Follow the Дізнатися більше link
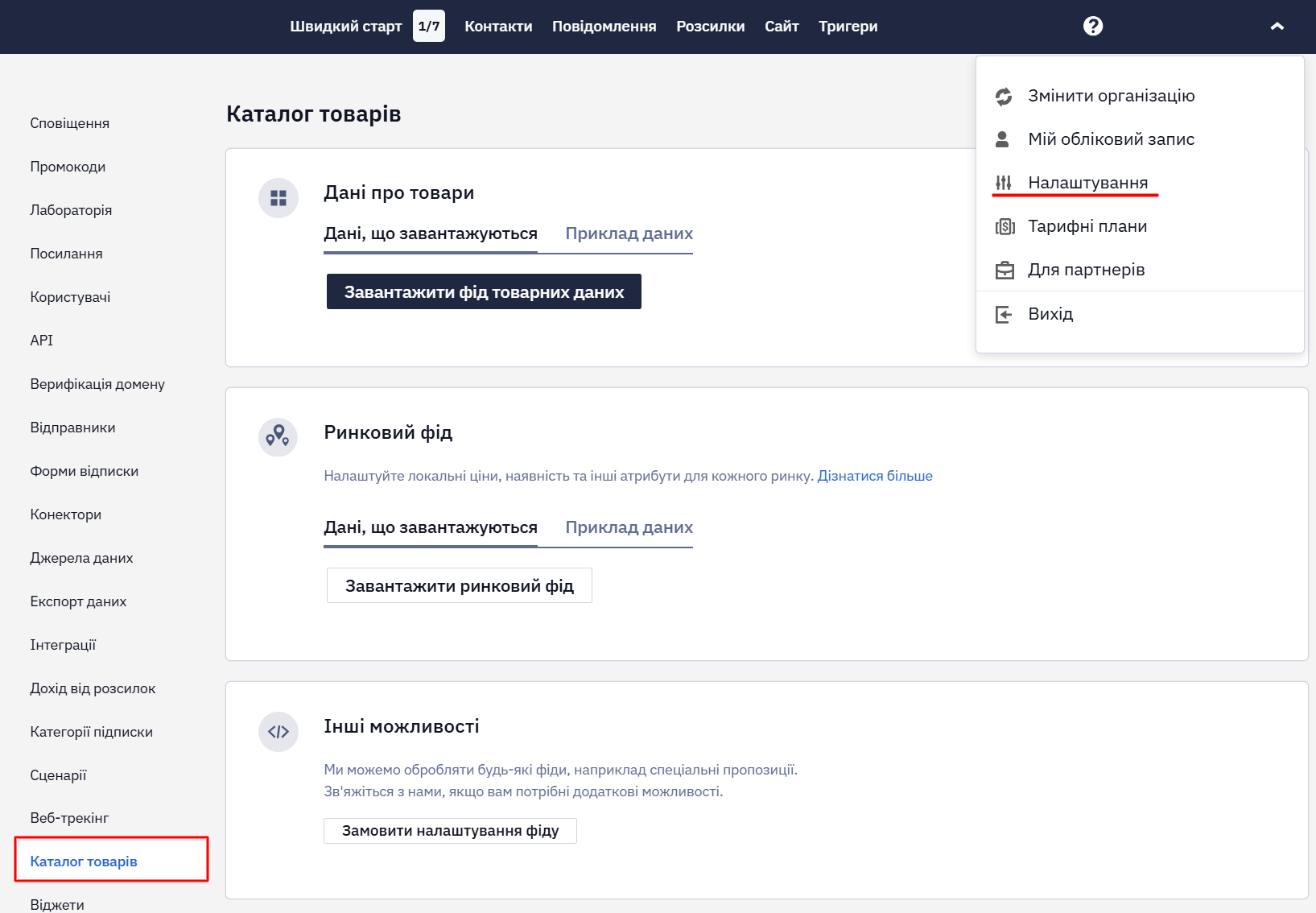 (875, 476)
